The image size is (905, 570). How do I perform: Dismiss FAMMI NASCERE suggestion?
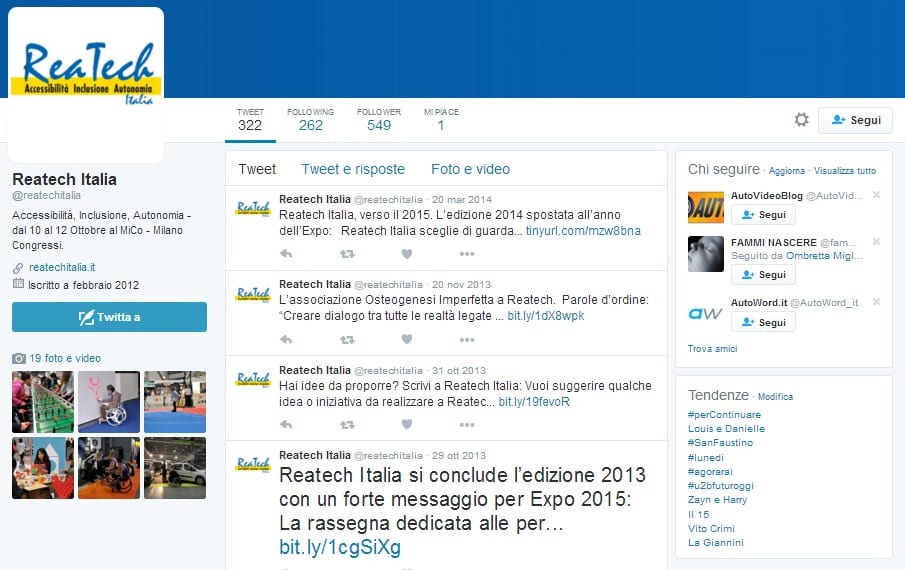(877, 242)
